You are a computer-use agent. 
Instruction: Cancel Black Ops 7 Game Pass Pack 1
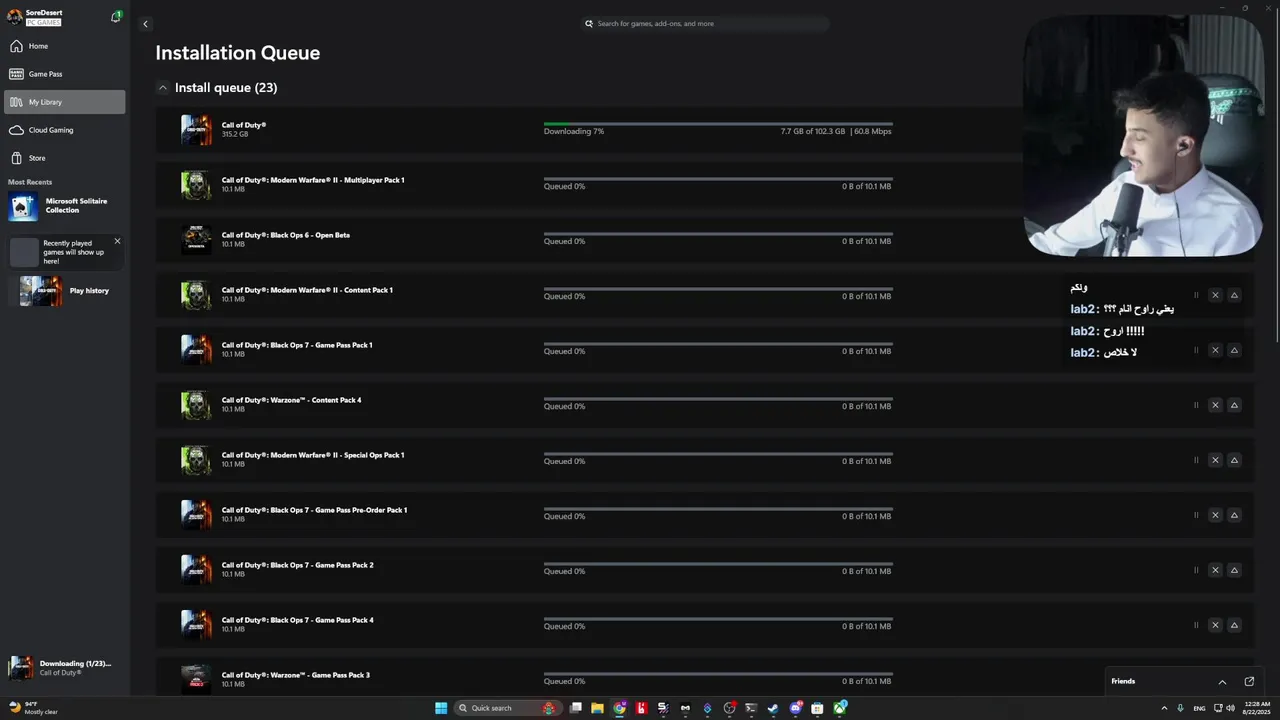1215,350
